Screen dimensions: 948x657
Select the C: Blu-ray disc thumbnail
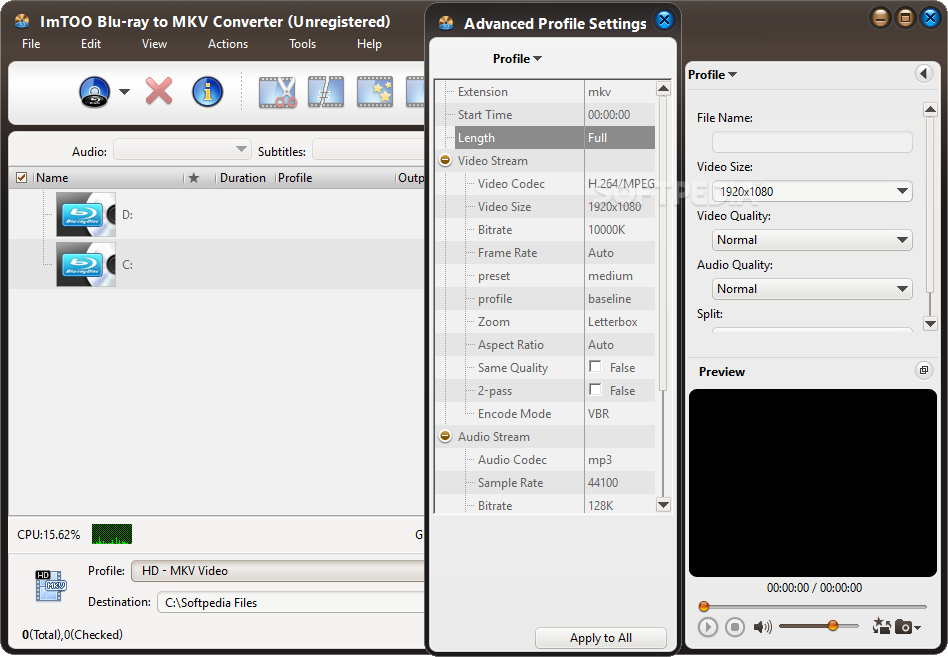pos(86,264)
